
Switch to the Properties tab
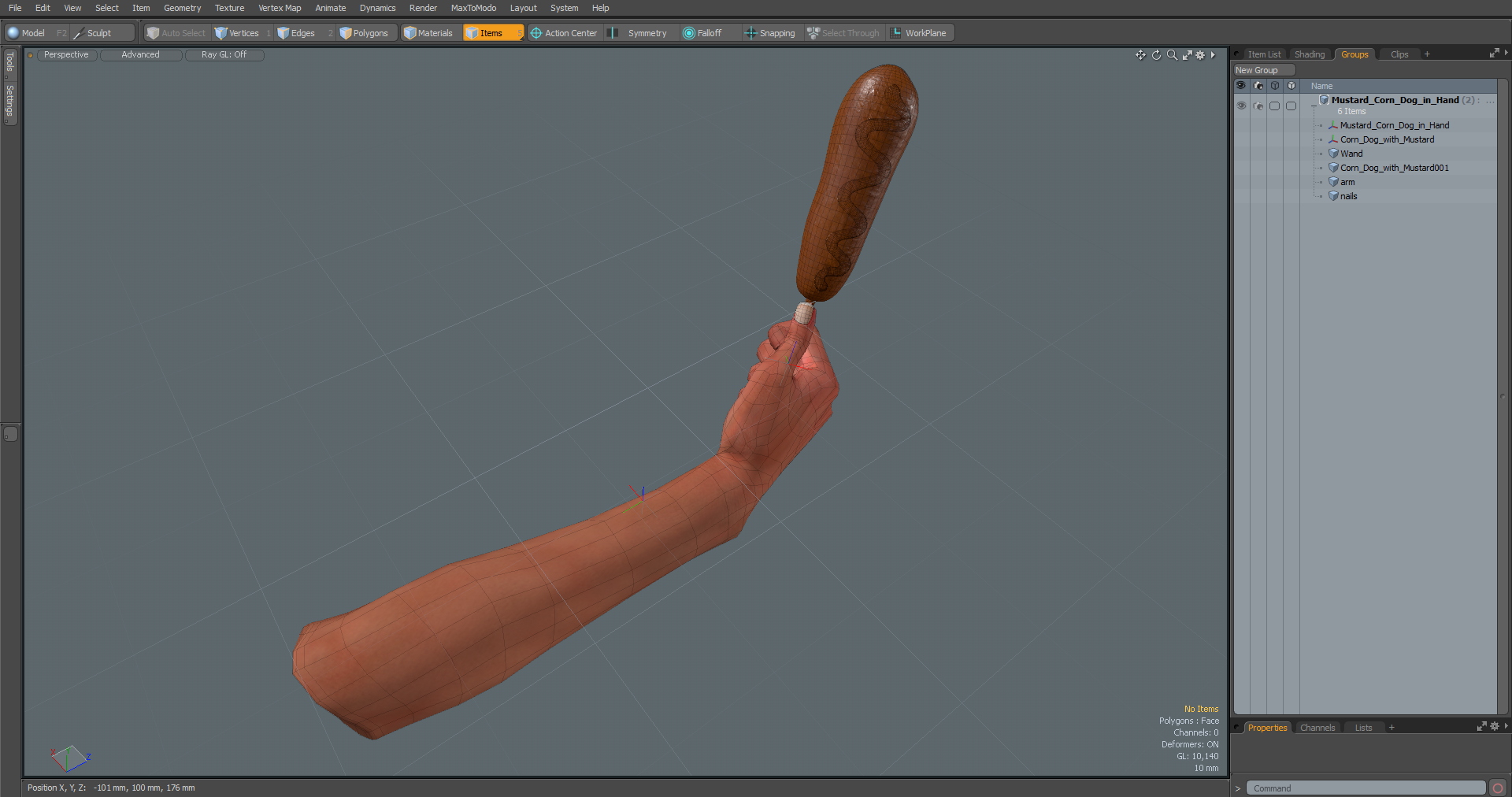[1267, 728]
